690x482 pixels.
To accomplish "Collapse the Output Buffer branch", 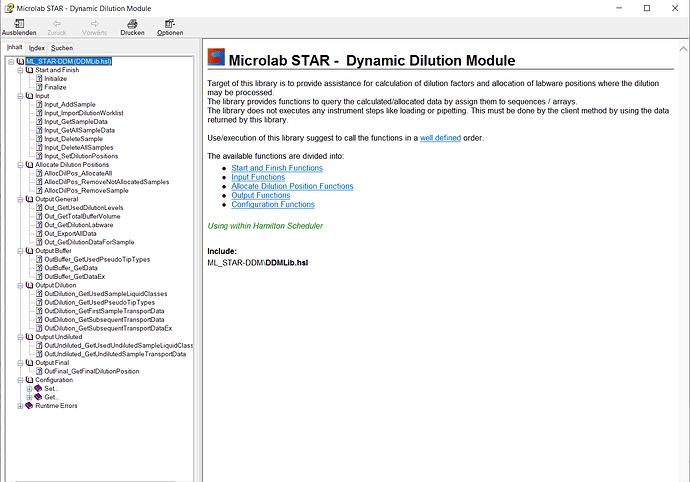I will [x=20, y=251].
